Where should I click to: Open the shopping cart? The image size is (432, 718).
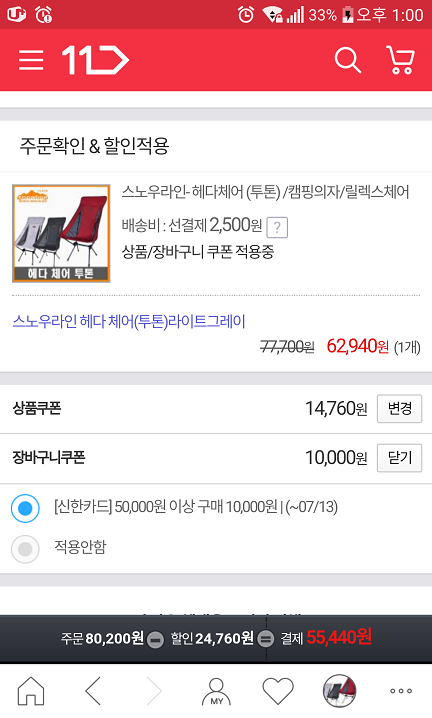[x=400, y=60]
